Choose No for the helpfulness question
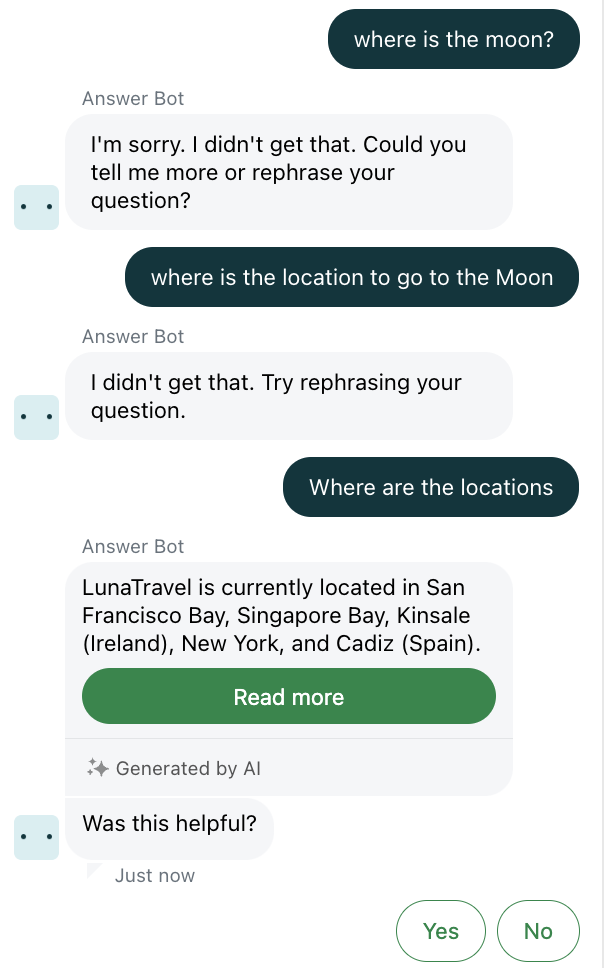The width and height of the screenshot is (604, 970). tap(538, 931)
